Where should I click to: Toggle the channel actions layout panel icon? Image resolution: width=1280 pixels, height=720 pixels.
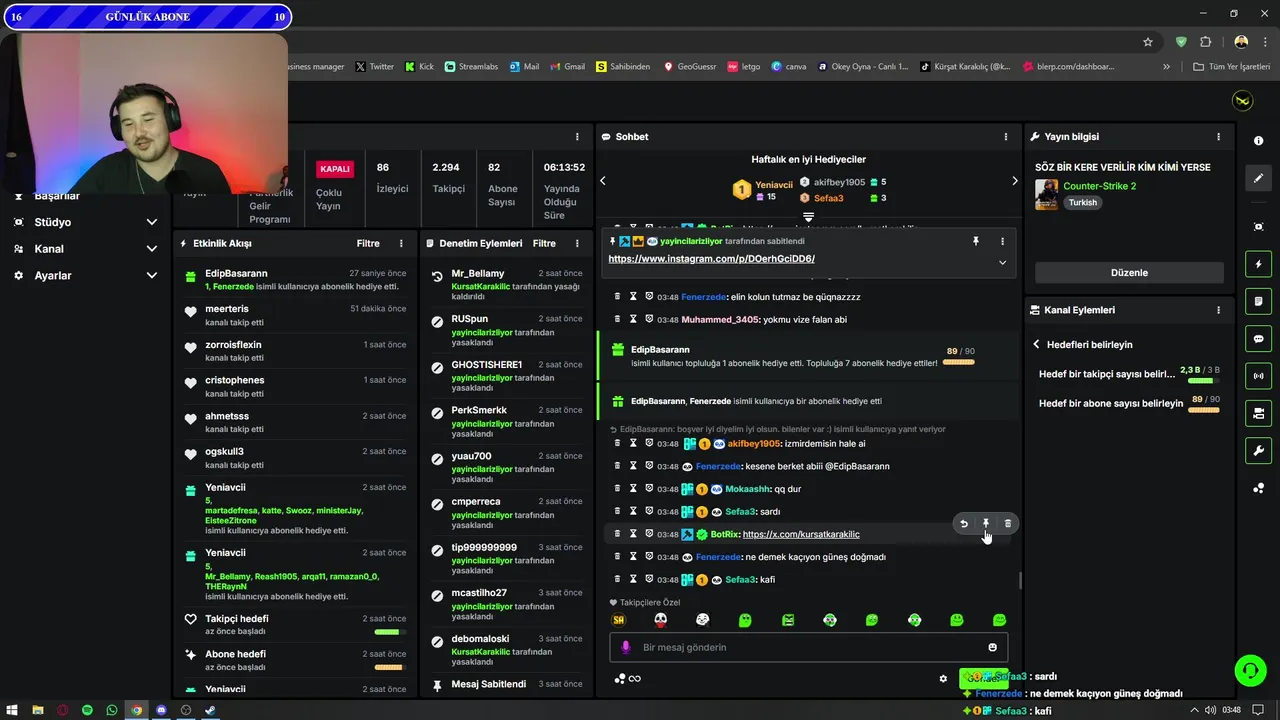pyautogui.click(x=1258, y=413)
